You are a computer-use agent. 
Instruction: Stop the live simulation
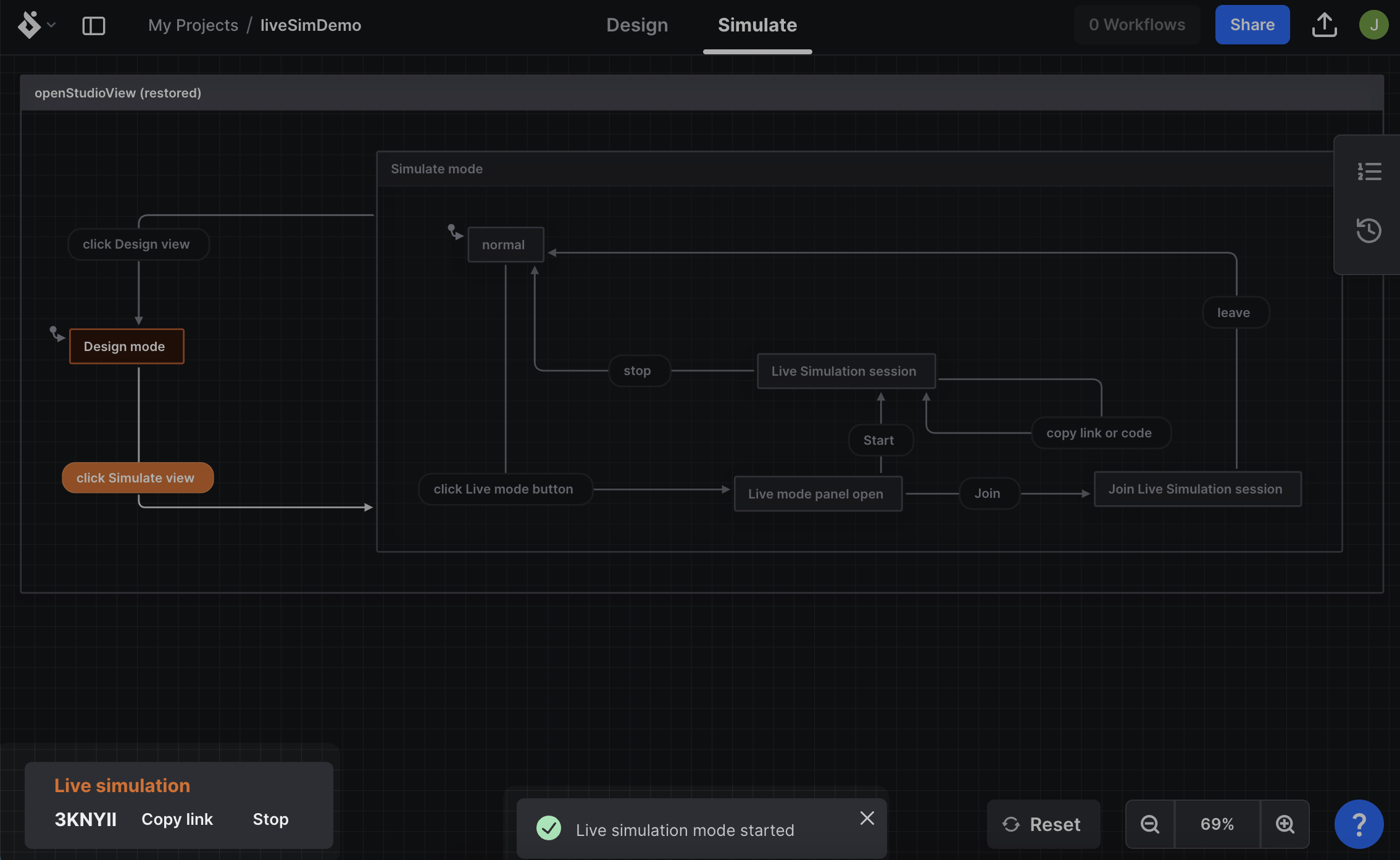pos(270,819)
